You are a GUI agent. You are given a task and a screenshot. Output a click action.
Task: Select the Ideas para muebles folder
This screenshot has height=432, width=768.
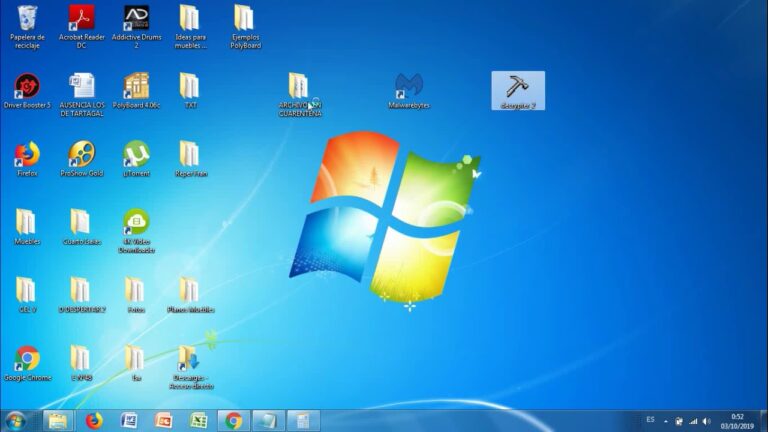tap(191, 26)
